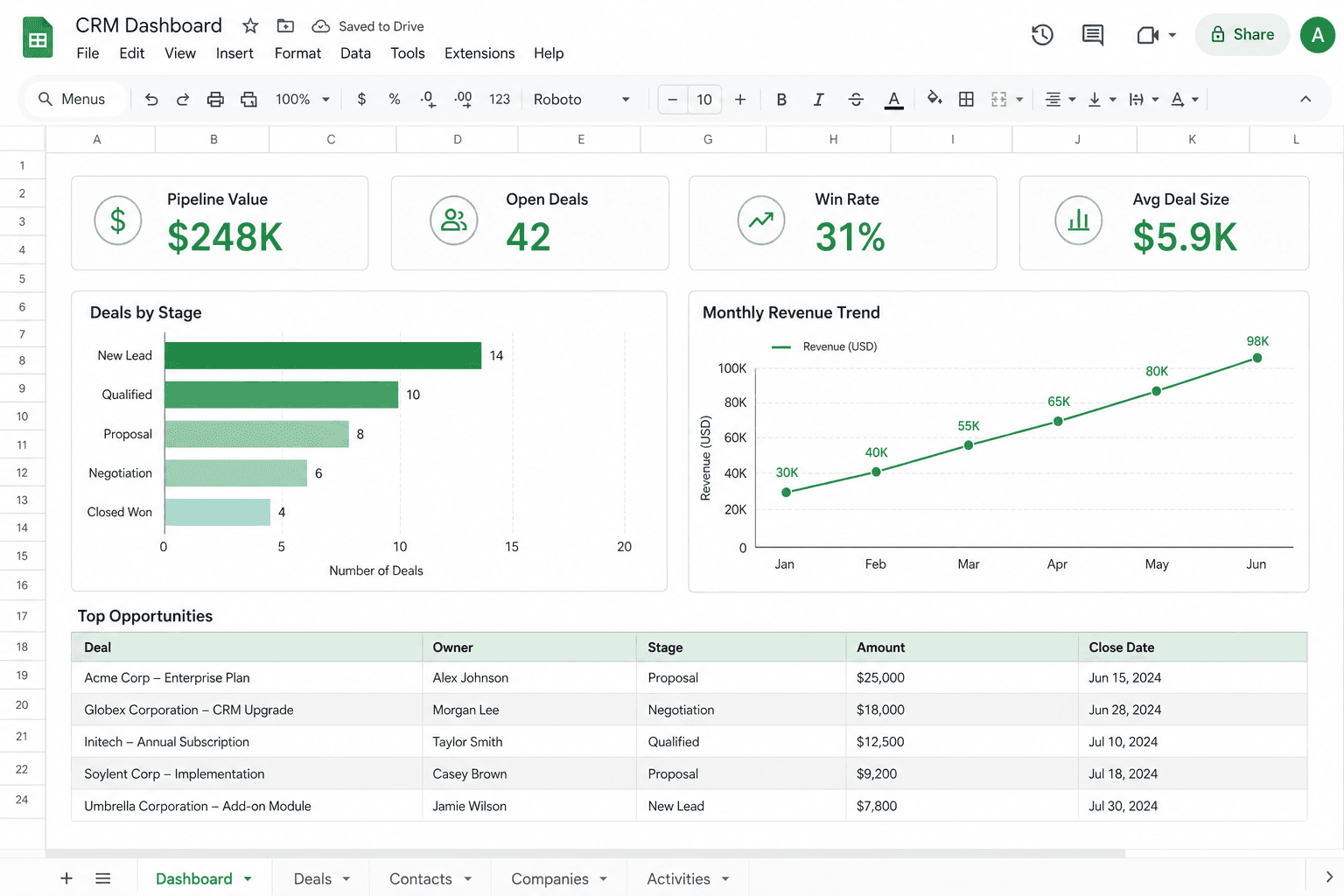Decrease font size with minus button
Viewport: 1344px width, 896px height.
[x=672, y=100]
